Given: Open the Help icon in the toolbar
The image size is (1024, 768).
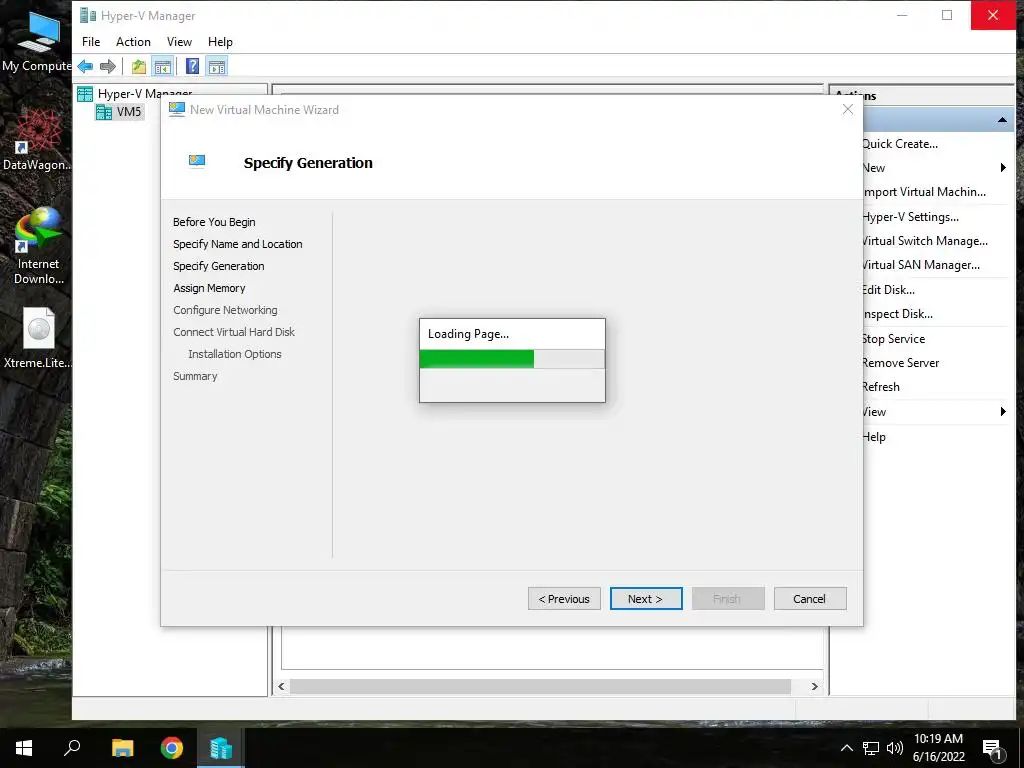Looking at the screenshot, I should click(193, 66).
